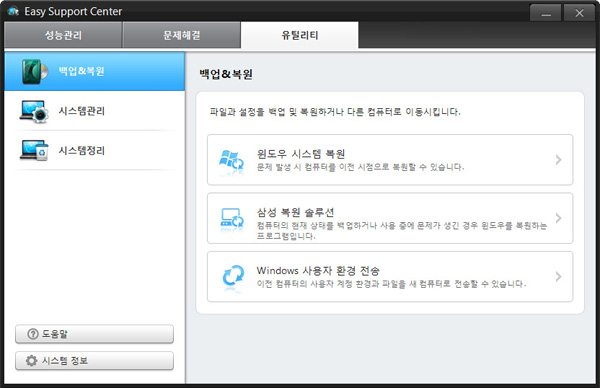Click the 삼성 복원 솔루션 icon
The image size is (600, 388).
[232, 218]
